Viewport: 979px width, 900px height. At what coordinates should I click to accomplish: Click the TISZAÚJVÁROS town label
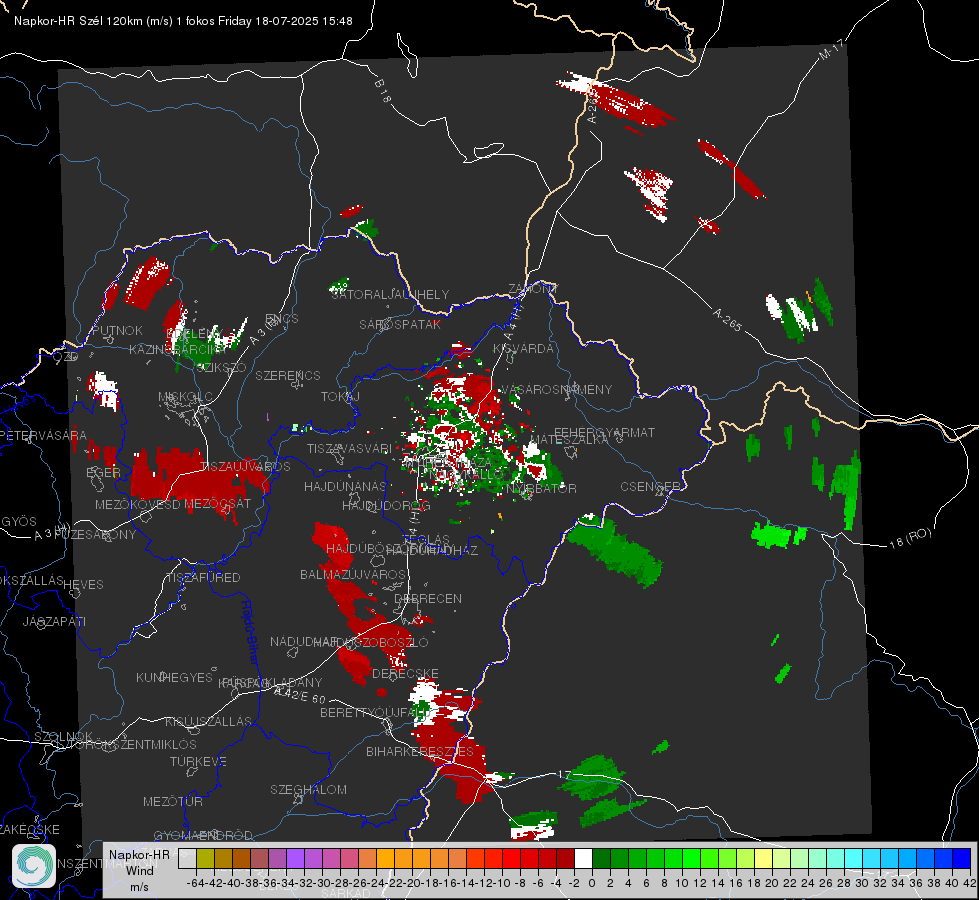(x=246, y=466)
